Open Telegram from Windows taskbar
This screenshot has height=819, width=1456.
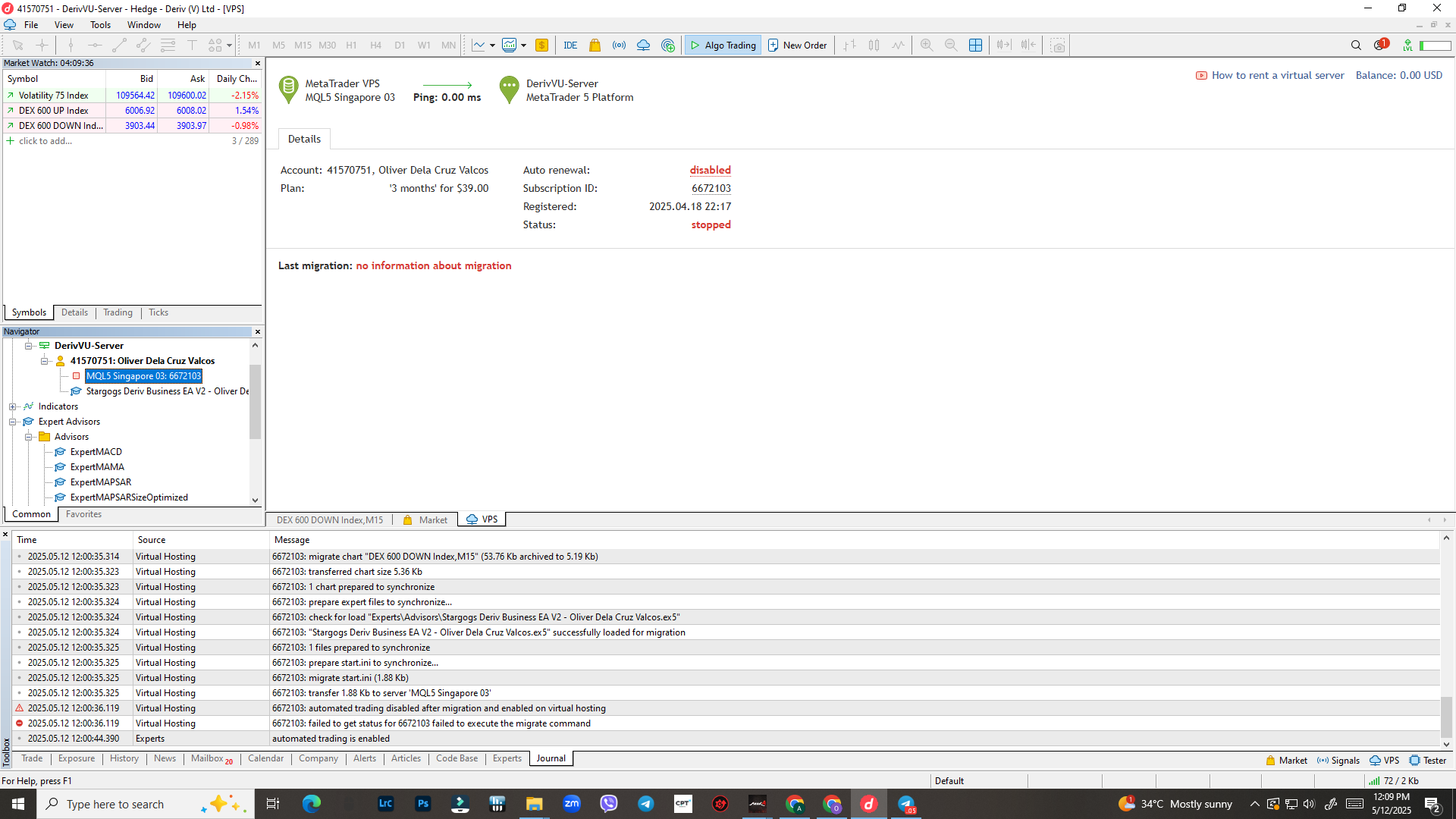point(646,804)
